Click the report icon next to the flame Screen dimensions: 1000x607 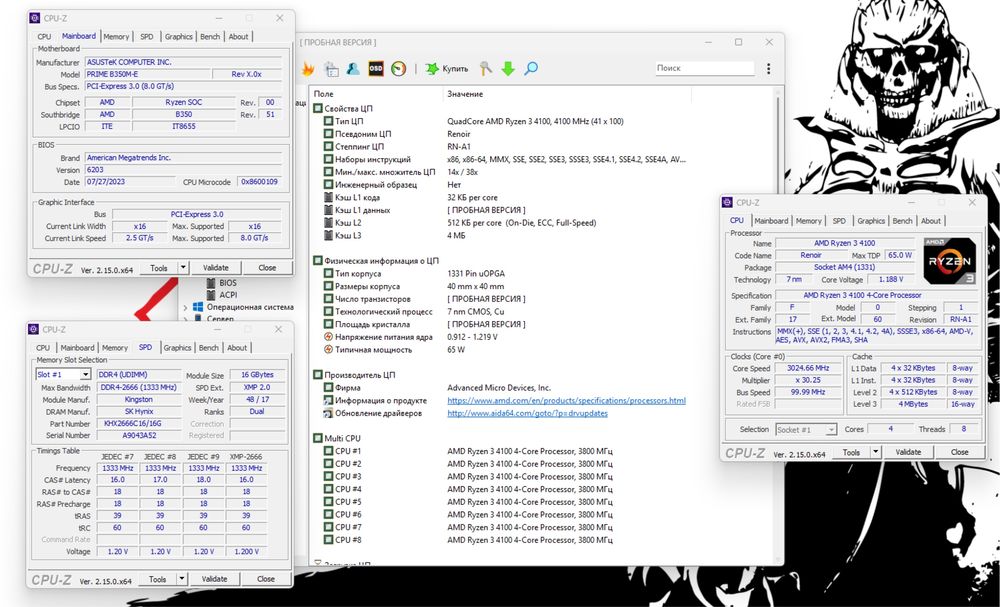click(331, 68)
